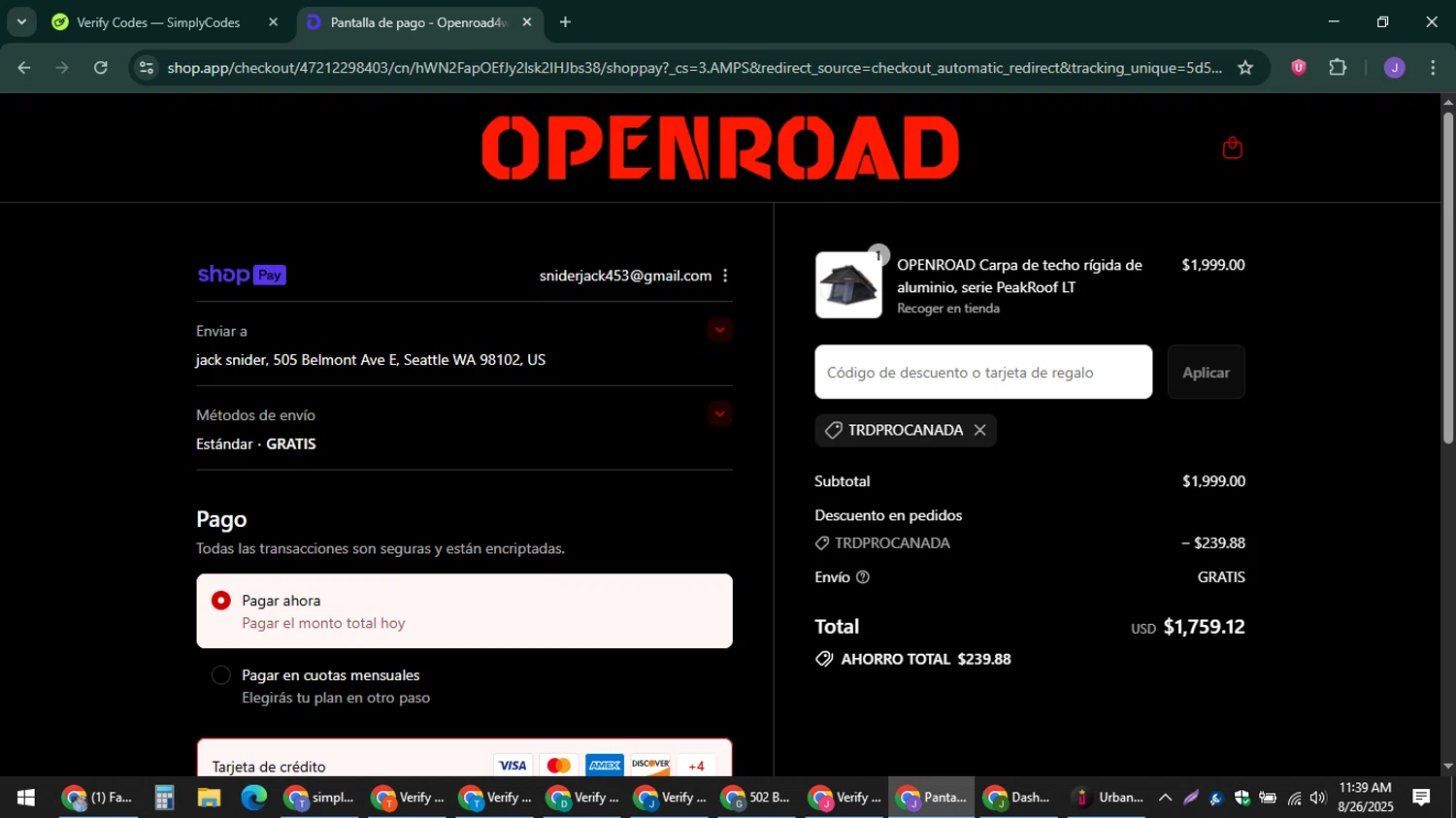Open a new browser tab

coord(565,22)
